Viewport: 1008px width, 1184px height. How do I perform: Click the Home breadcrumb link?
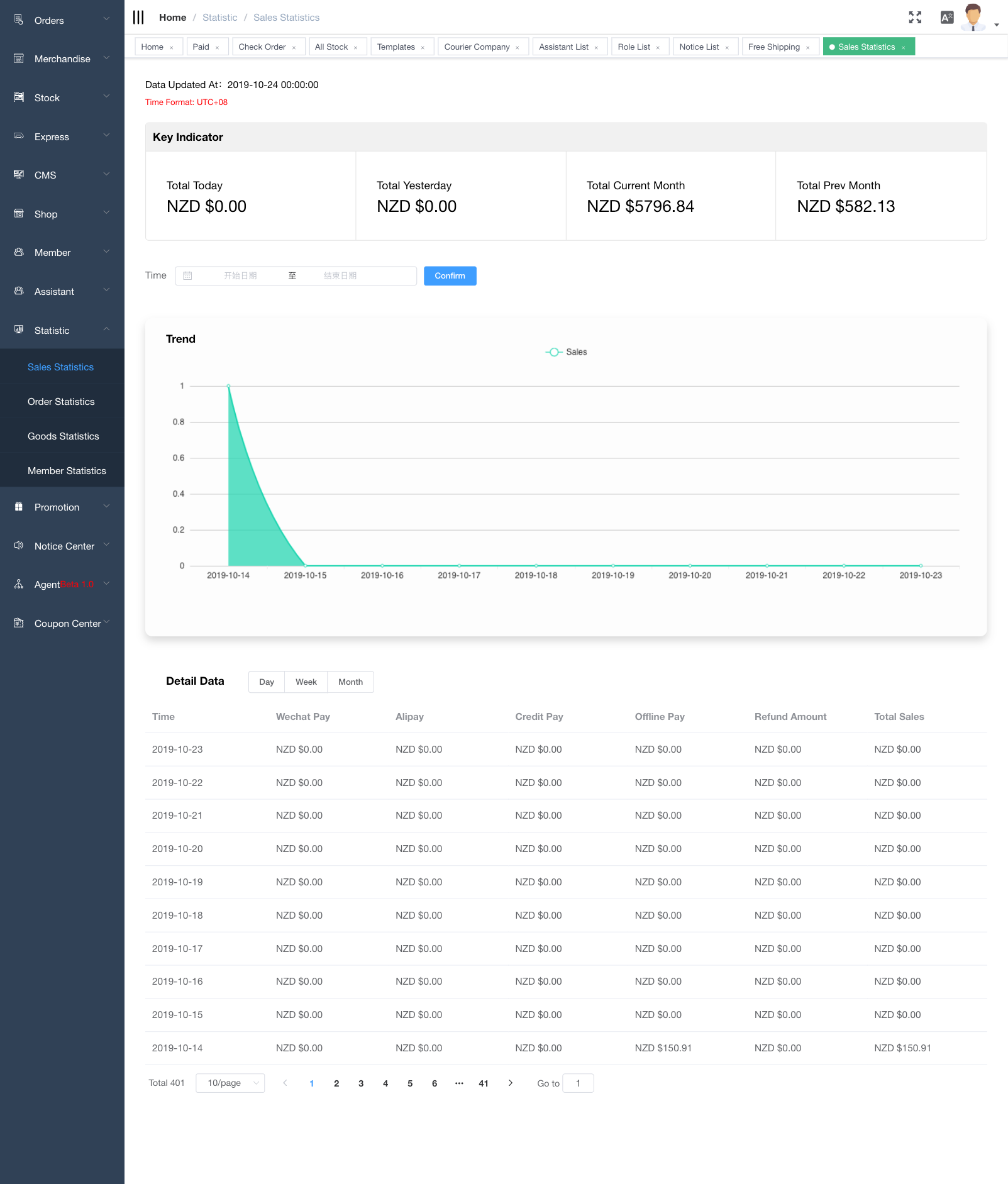pyautogui.click(x=173, y=18)
